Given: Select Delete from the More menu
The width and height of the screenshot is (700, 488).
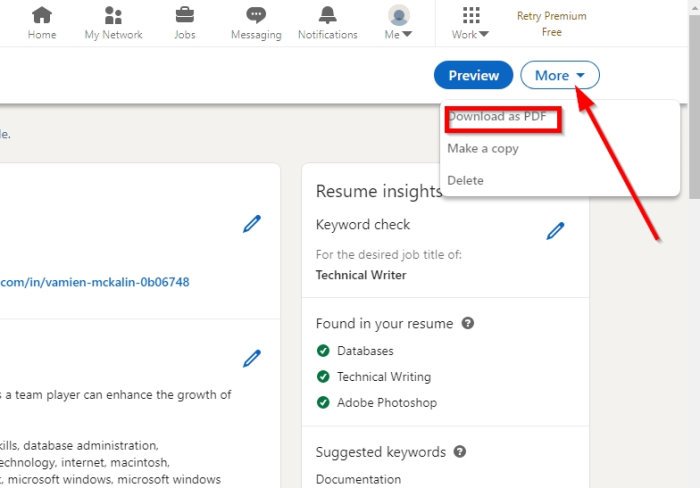Looking at the screenshot, I should pos(466,180).
